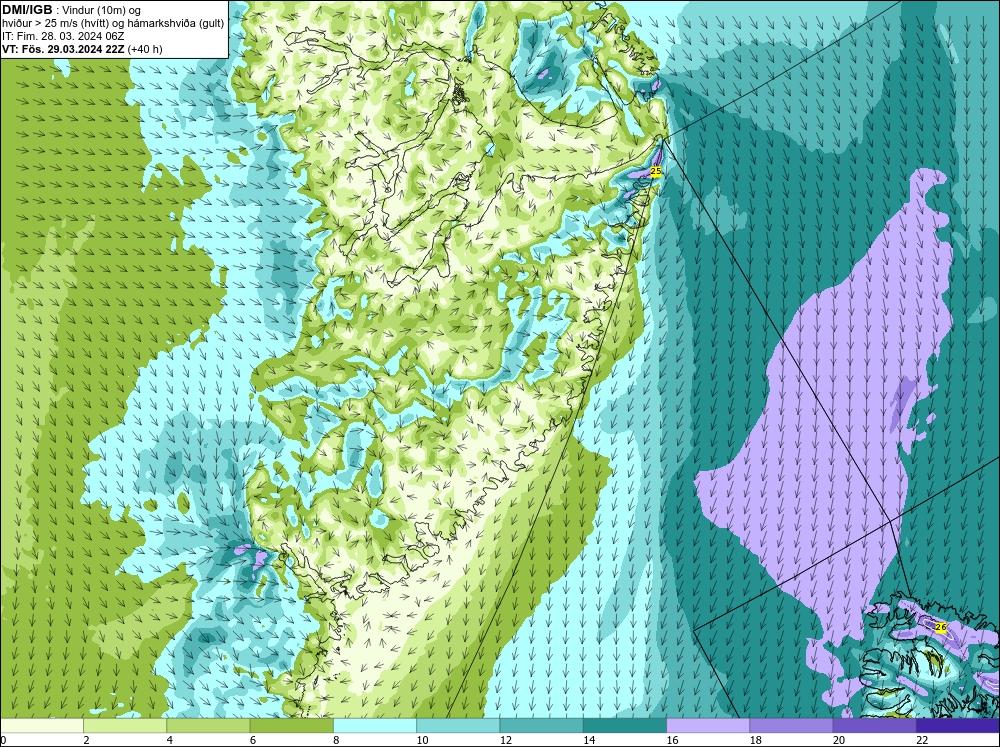
Task: Click the scale number "2"
Action: tap(86, 739)
